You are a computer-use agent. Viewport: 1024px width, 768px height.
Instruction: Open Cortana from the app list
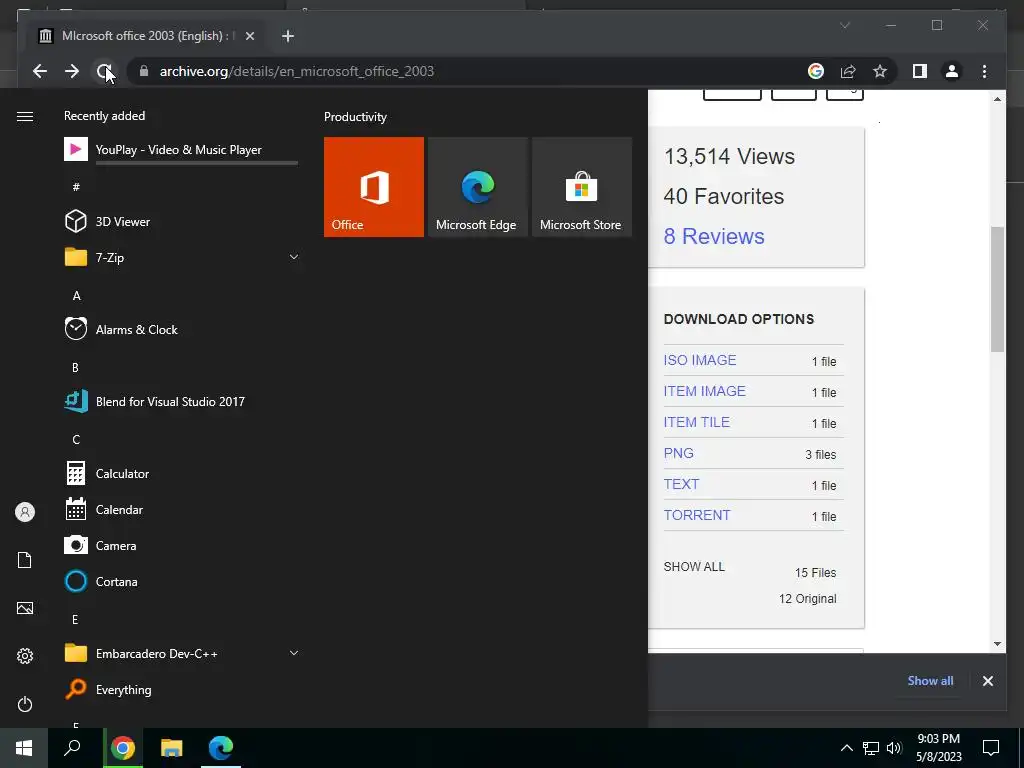182,581
